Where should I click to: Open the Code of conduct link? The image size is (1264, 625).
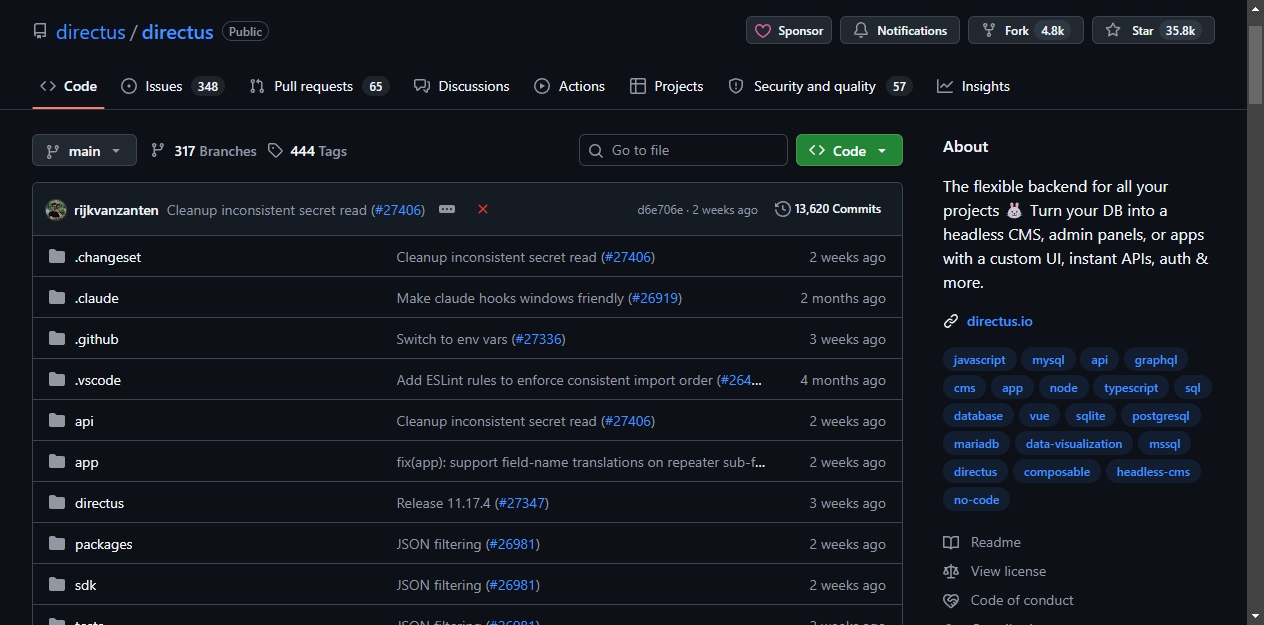[x=1009, y=600]
